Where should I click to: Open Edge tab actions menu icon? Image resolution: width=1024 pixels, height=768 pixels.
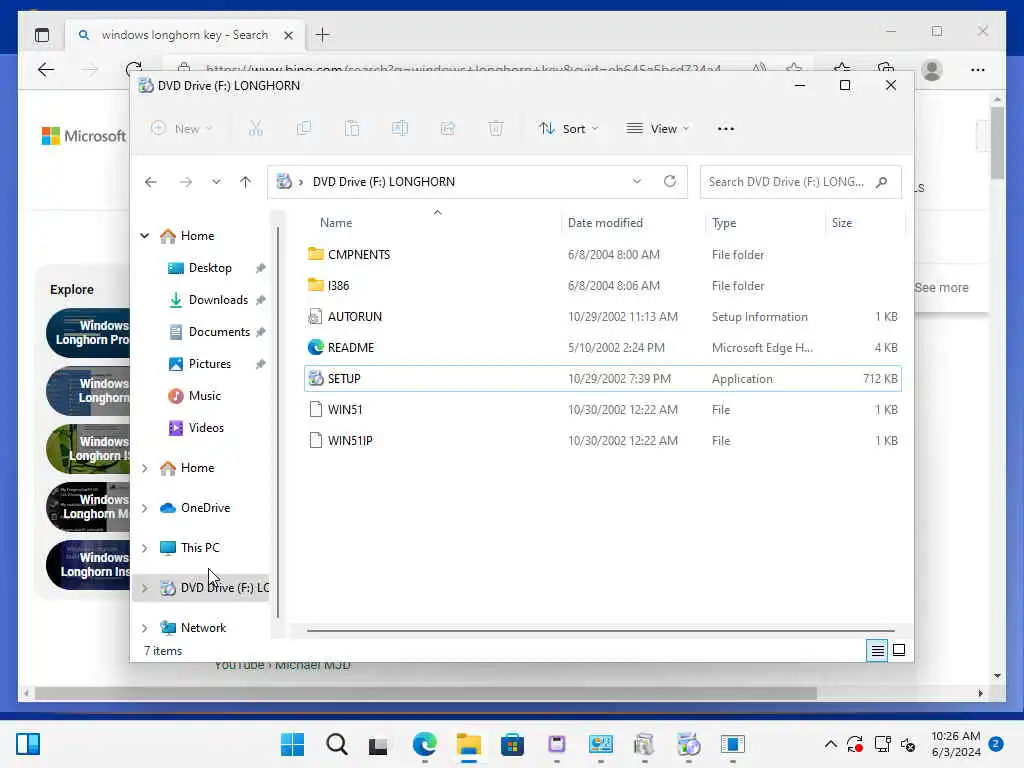pos(42,35)
